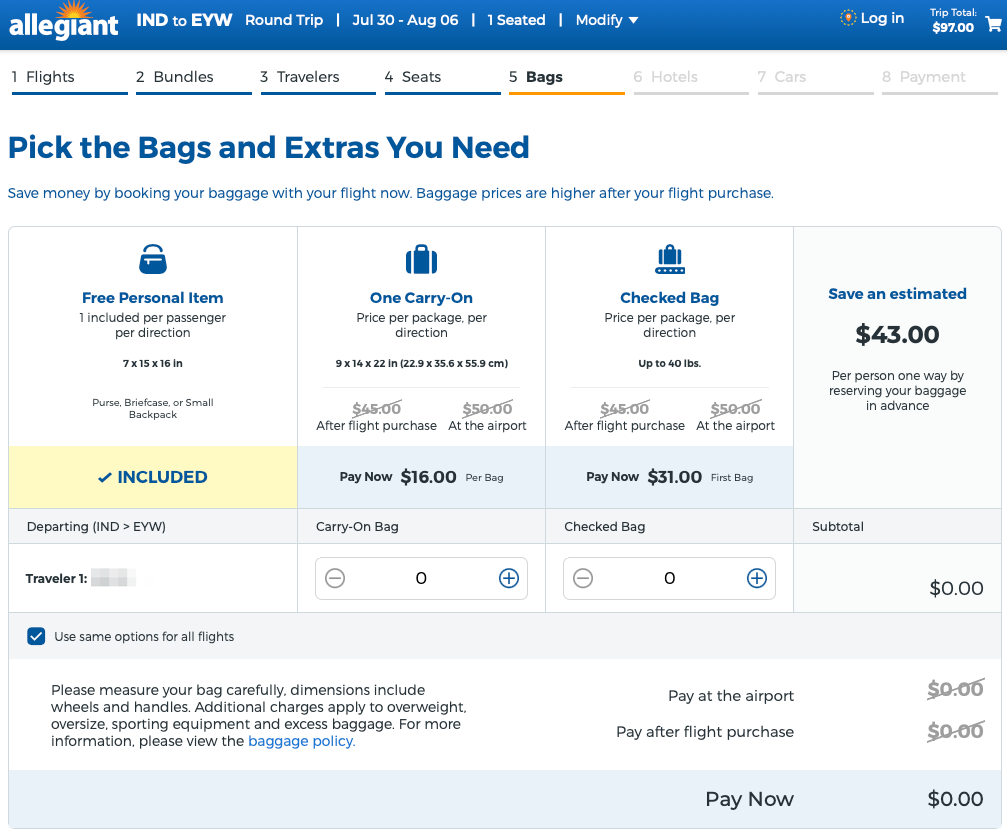Click the Log in user icon
The image size is (1007, 839).
848,18
